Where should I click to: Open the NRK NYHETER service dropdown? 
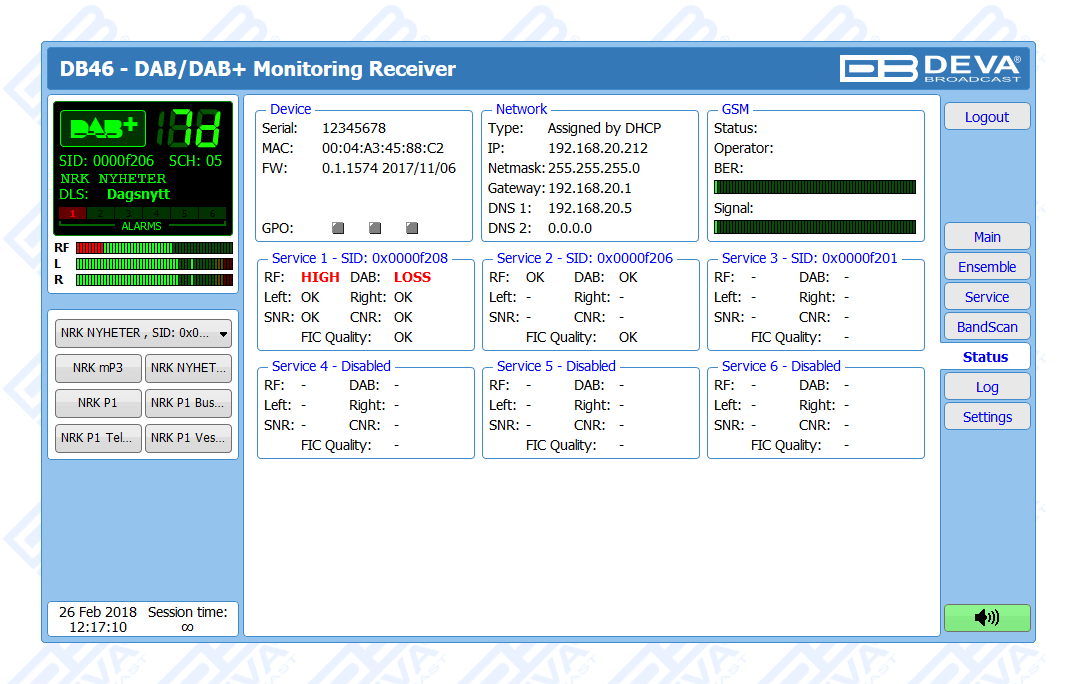(144, 333)
